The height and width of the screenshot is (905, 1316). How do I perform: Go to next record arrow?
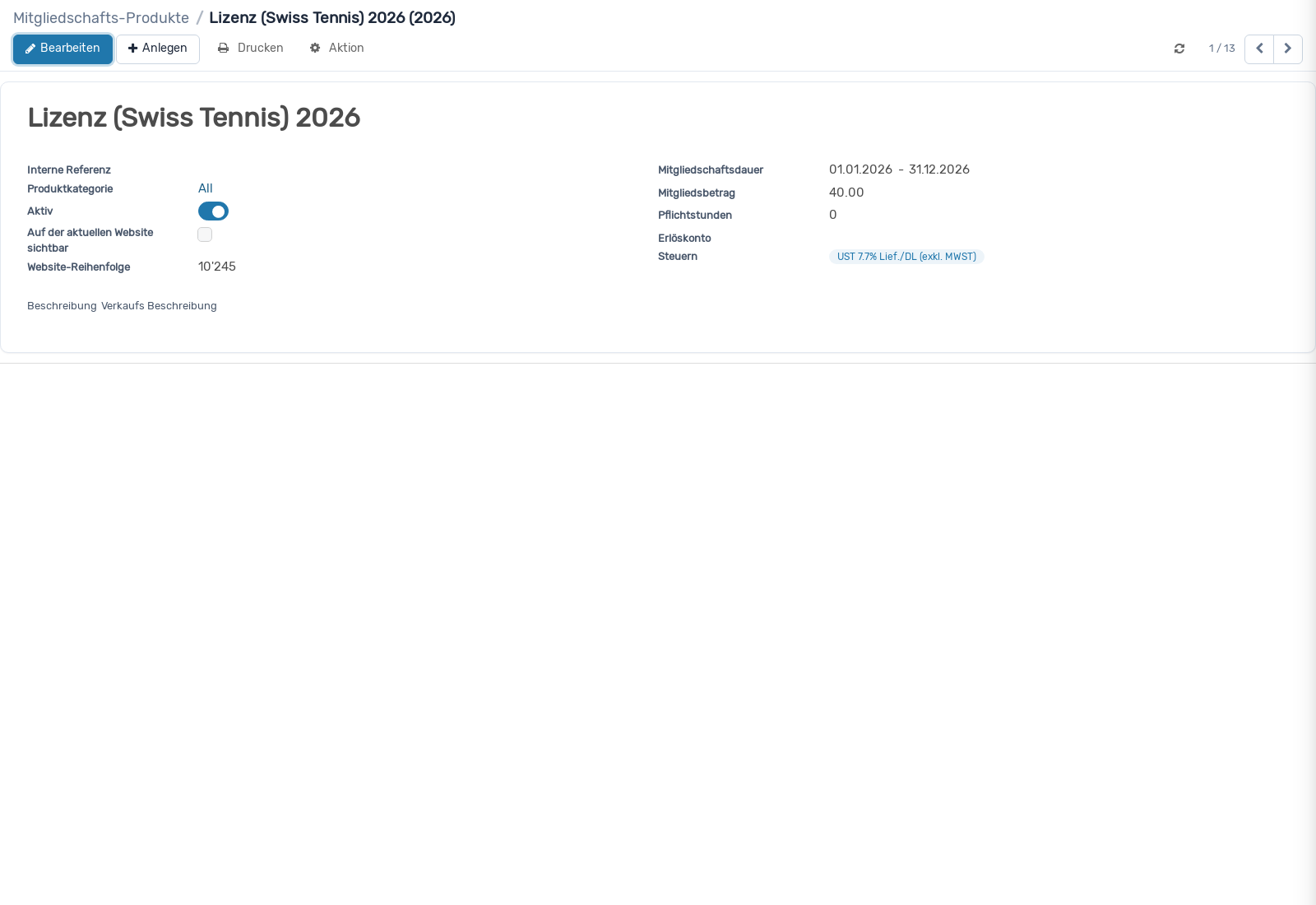(x=1288, y=49)
